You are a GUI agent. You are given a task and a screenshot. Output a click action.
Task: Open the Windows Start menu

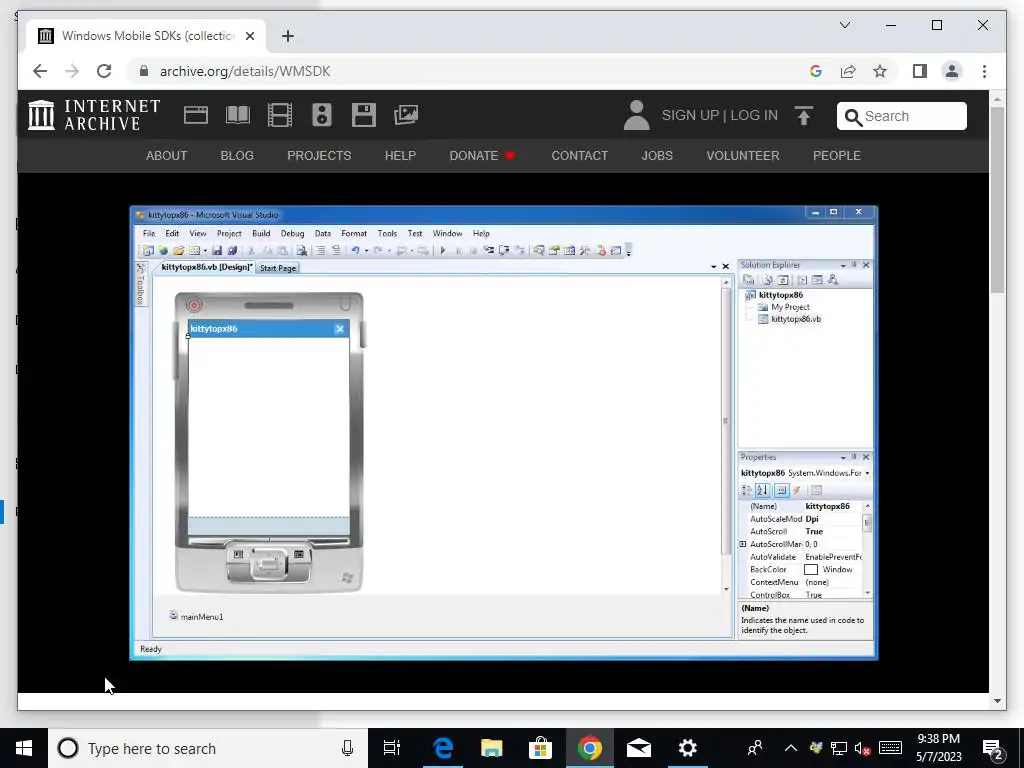click(24, 748)
